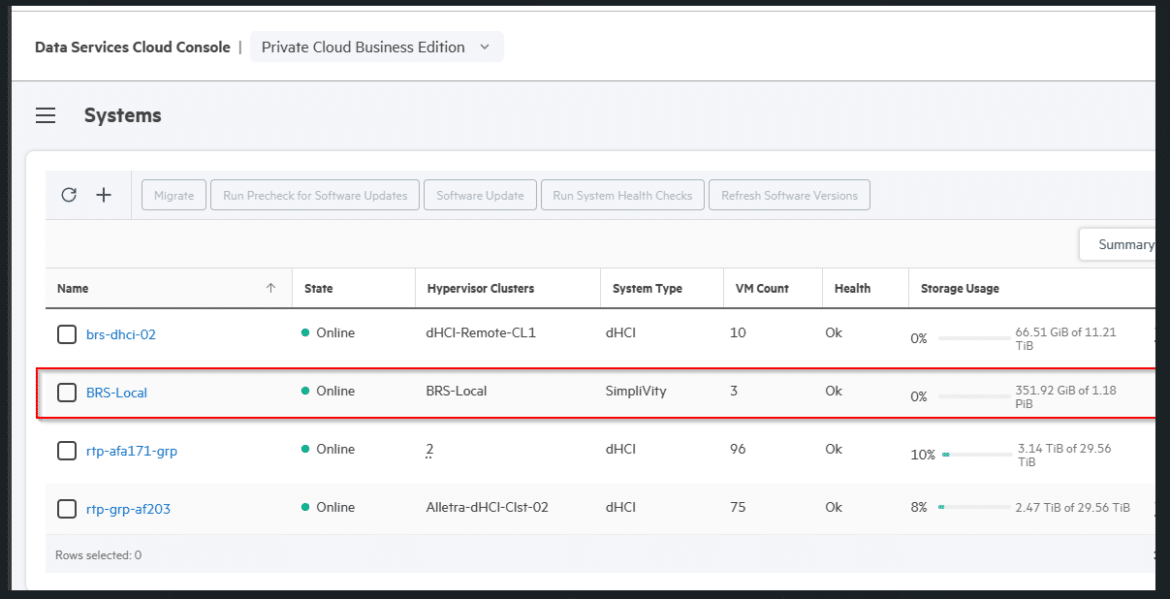Expand Private Cloud Business Edition dropdown
Viewport: 1170px width, 599px height.
tap(377, 47)
